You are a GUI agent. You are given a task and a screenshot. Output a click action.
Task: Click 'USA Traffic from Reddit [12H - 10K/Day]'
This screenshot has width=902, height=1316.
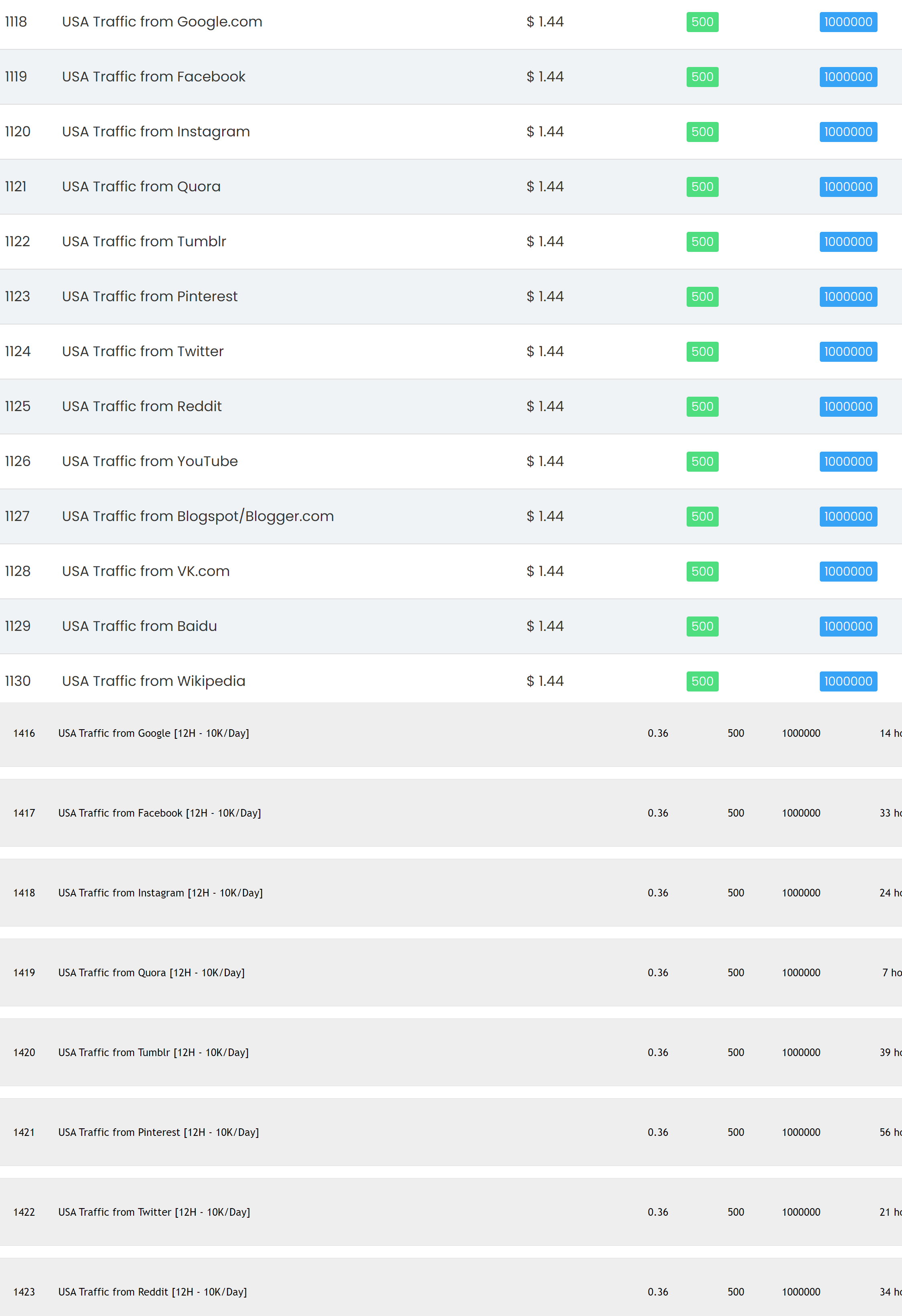pyautogui.click(x=152, y=1292)
